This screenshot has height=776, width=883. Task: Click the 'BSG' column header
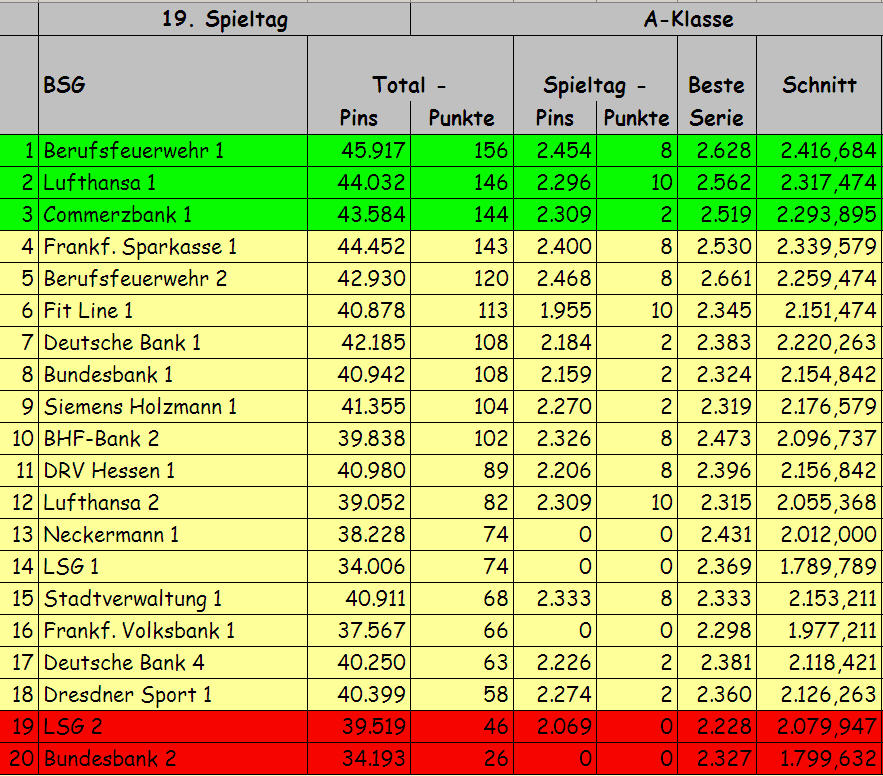tap(173, 85)
